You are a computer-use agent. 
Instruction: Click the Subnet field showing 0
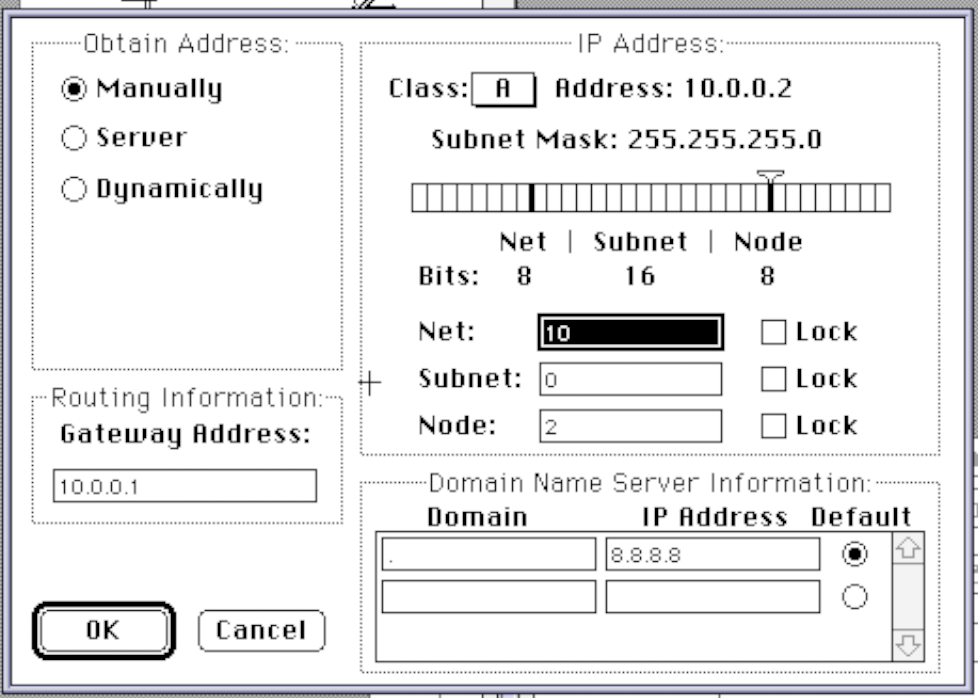pyautogui.click(x=630, y=378)
